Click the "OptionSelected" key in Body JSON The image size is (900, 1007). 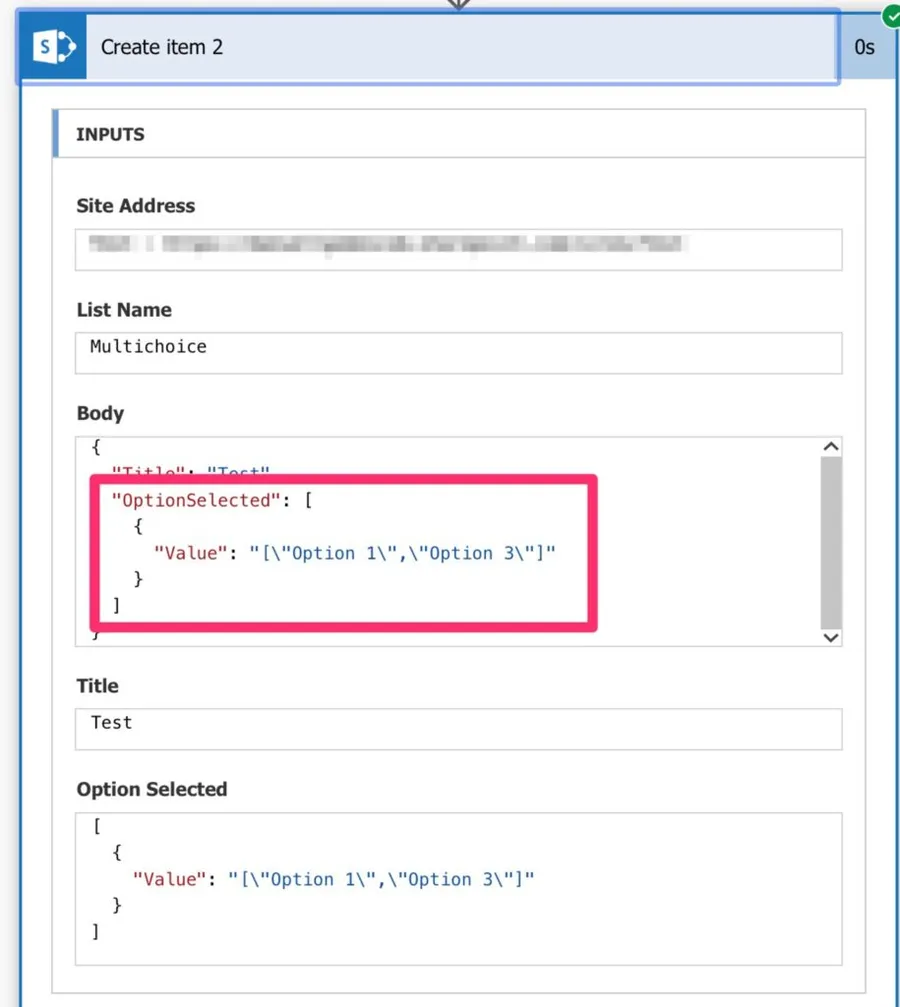192,501
